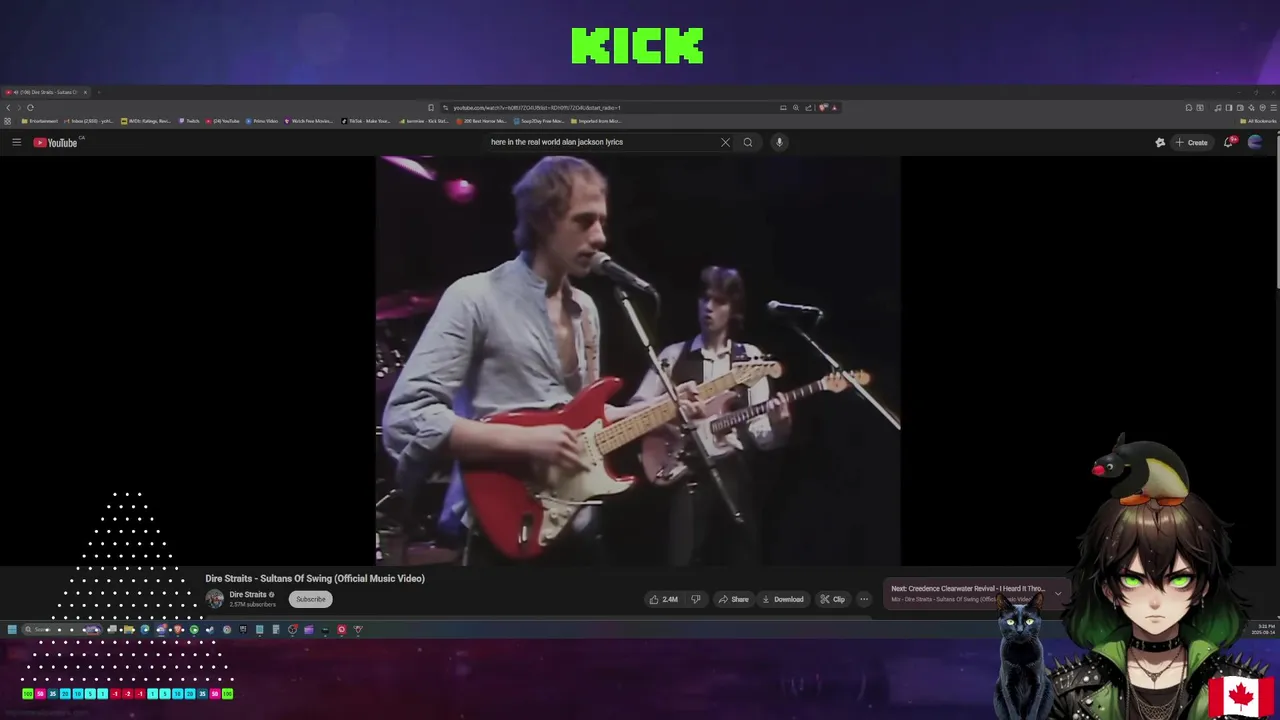1280x720 pixels.
Task: Reload the page in the browser
Action: [31, 107]
